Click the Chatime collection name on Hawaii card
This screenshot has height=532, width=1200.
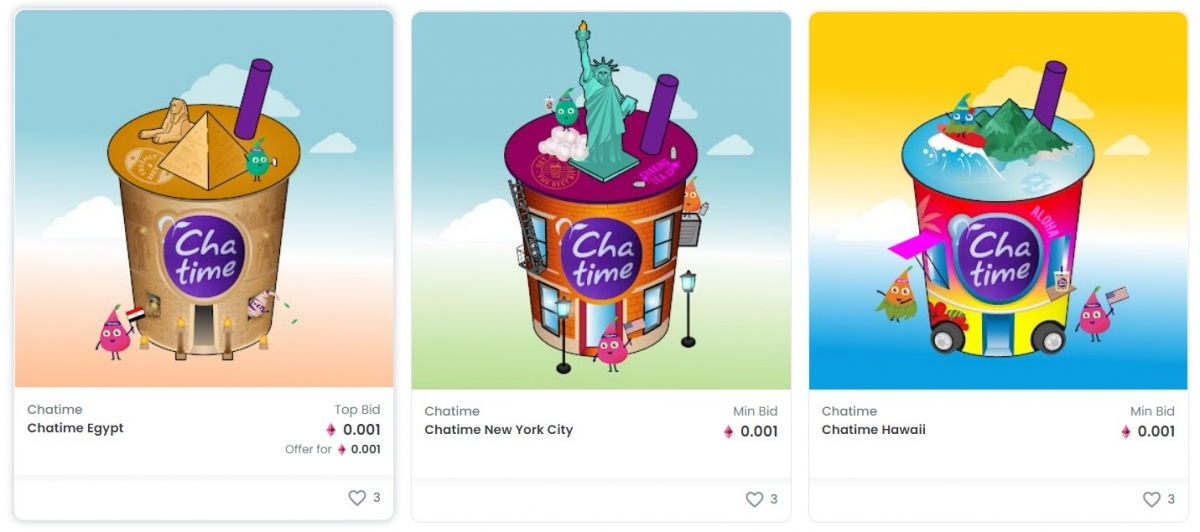point(849,411)
